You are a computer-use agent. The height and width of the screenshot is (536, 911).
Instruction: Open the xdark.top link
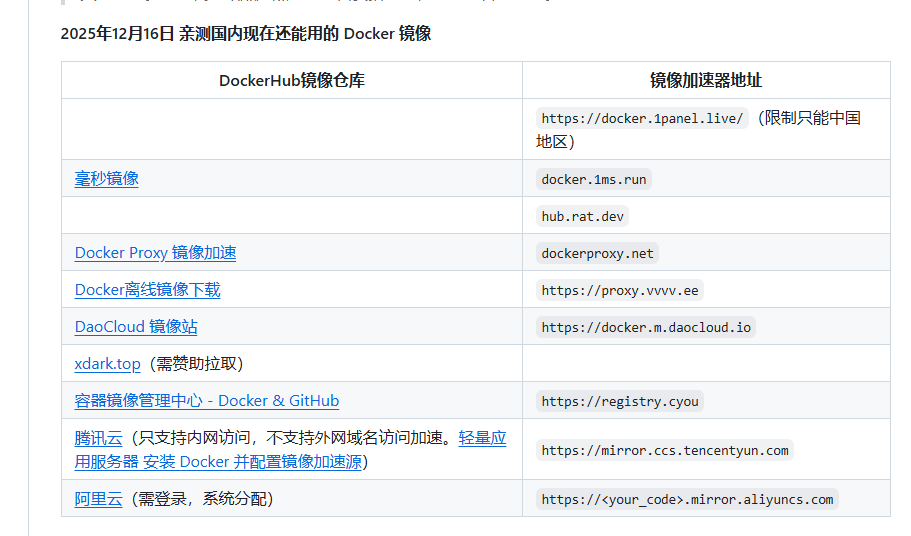(x=107, y=364)
